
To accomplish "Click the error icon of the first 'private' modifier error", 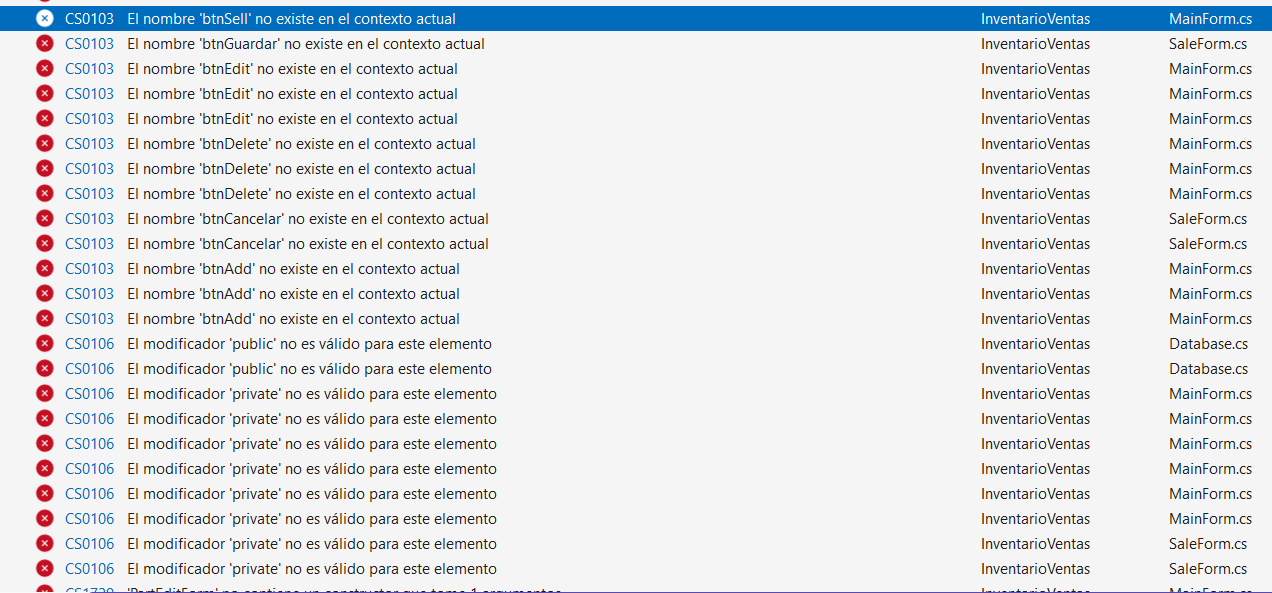I will coord(44,394).
